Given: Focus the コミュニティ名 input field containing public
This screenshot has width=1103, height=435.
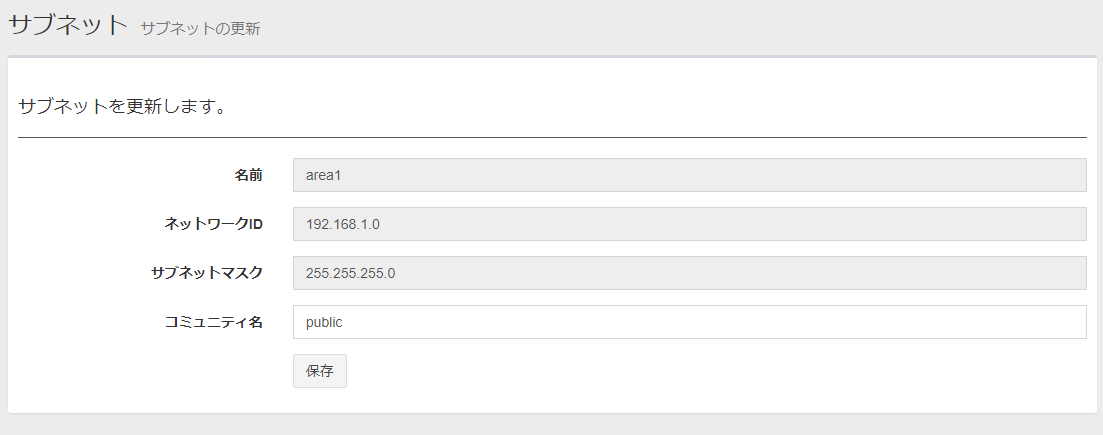Looking at the screenshot, I should click(689, 322).
